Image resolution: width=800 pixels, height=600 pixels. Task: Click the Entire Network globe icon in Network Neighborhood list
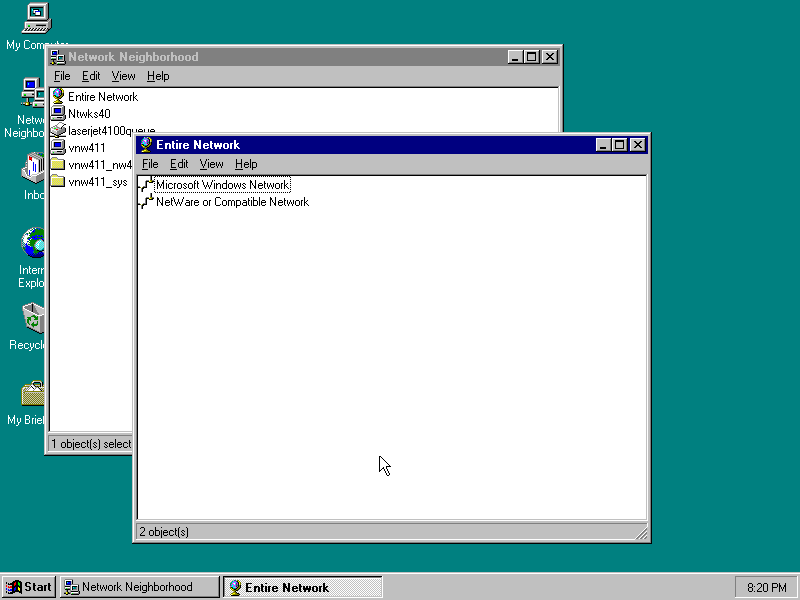click(58, 96)
